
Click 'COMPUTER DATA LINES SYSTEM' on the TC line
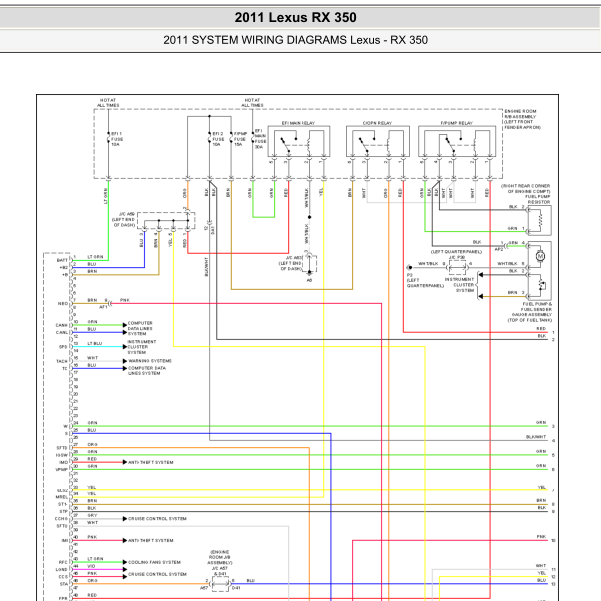(147, 370)
